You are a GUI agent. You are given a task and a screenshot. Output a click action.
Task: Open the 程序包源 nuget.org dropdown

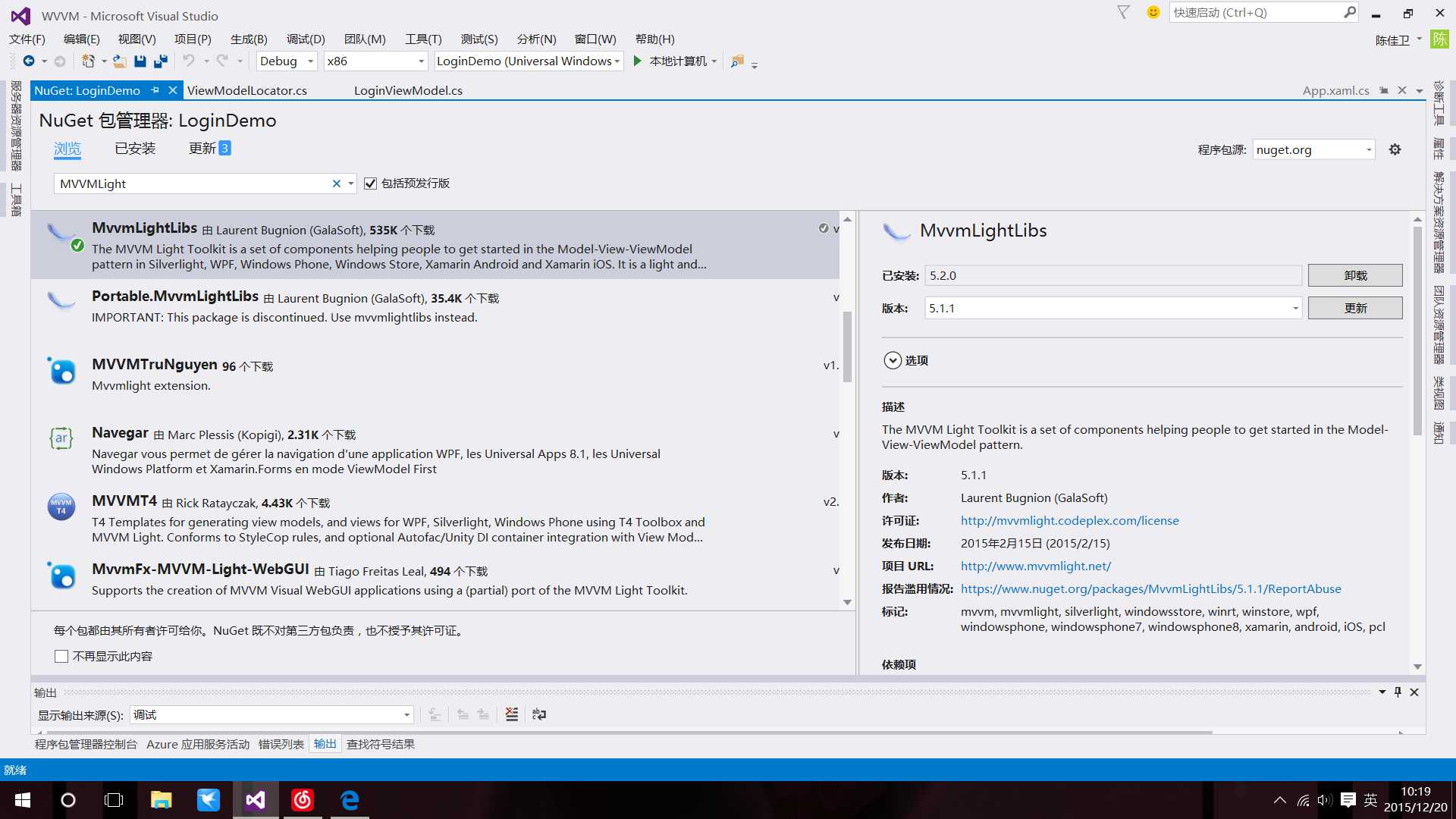coord(1313,149)
